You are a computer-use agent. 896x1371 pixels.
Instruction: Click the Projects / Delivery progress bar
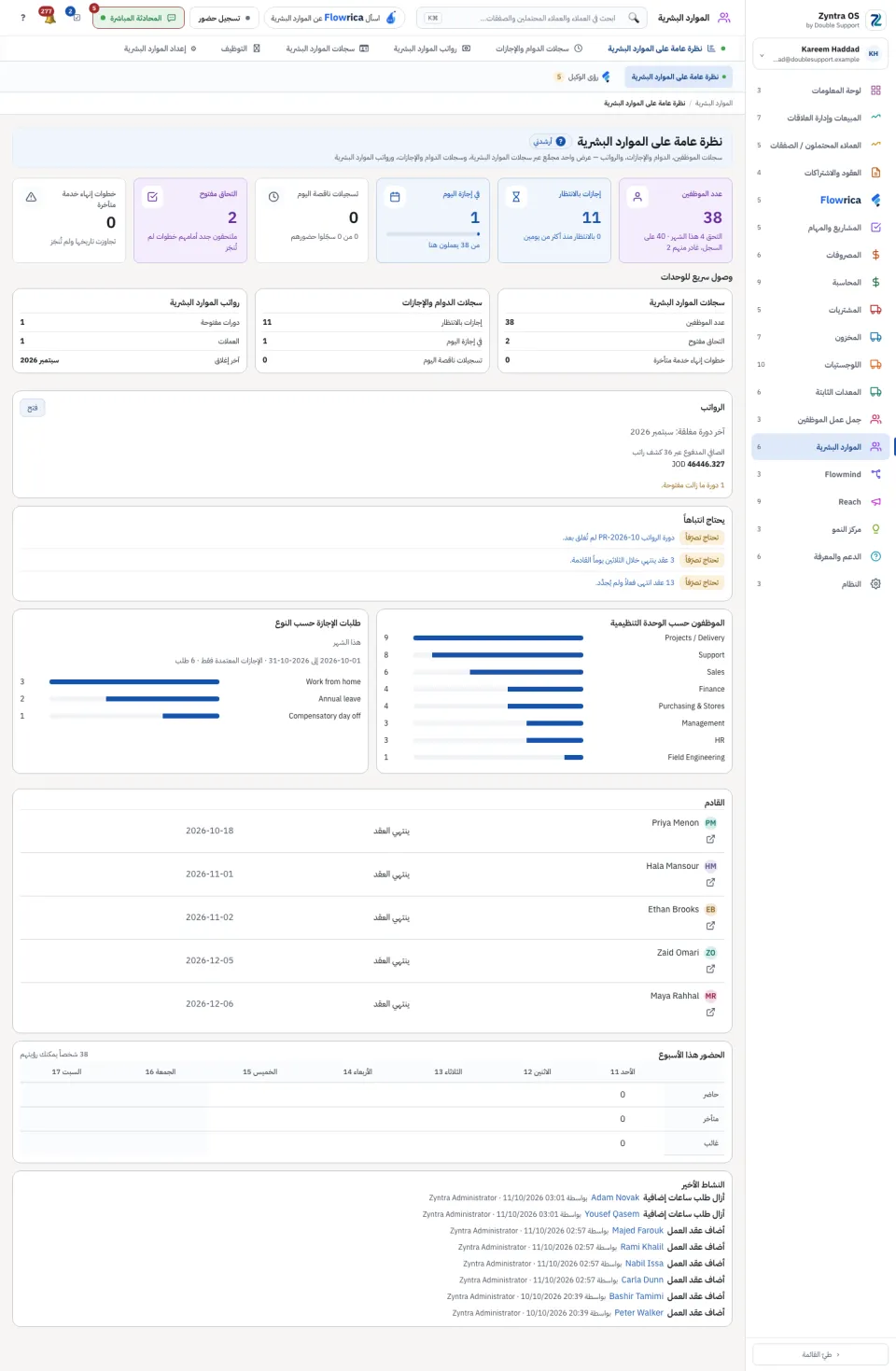click(x=498, y=638)
